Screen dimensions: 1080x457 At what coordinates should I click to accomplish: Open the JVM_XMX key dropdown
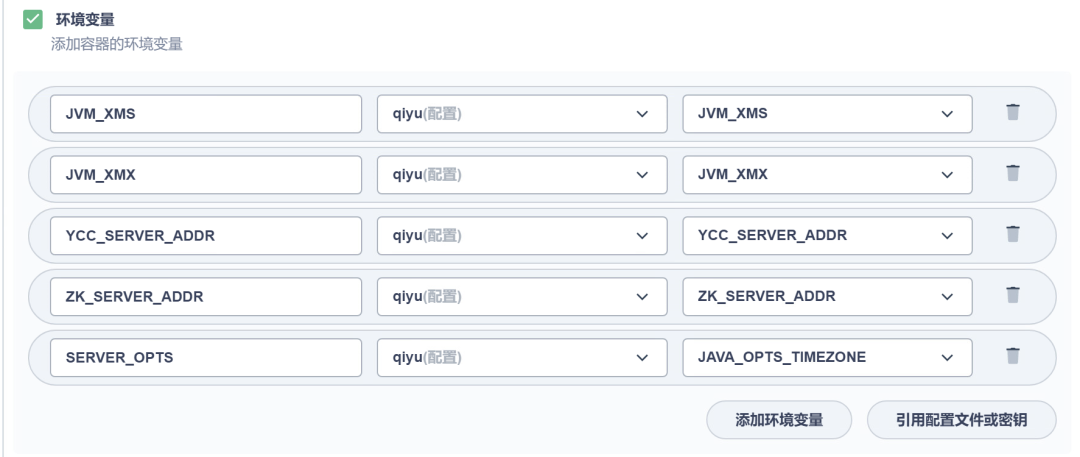tap(827, 174)
